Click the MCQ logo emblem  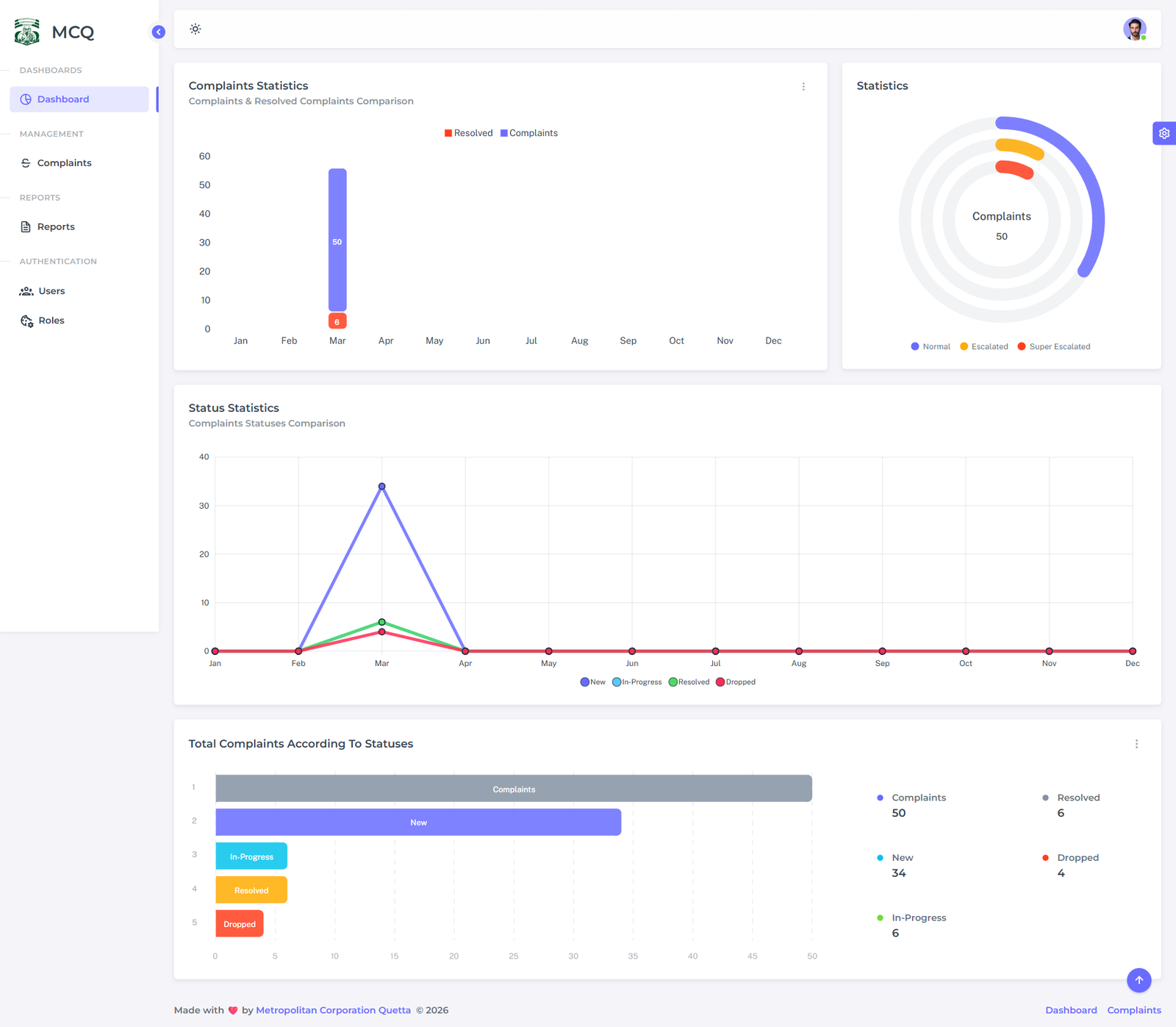(x=27, y=32)
